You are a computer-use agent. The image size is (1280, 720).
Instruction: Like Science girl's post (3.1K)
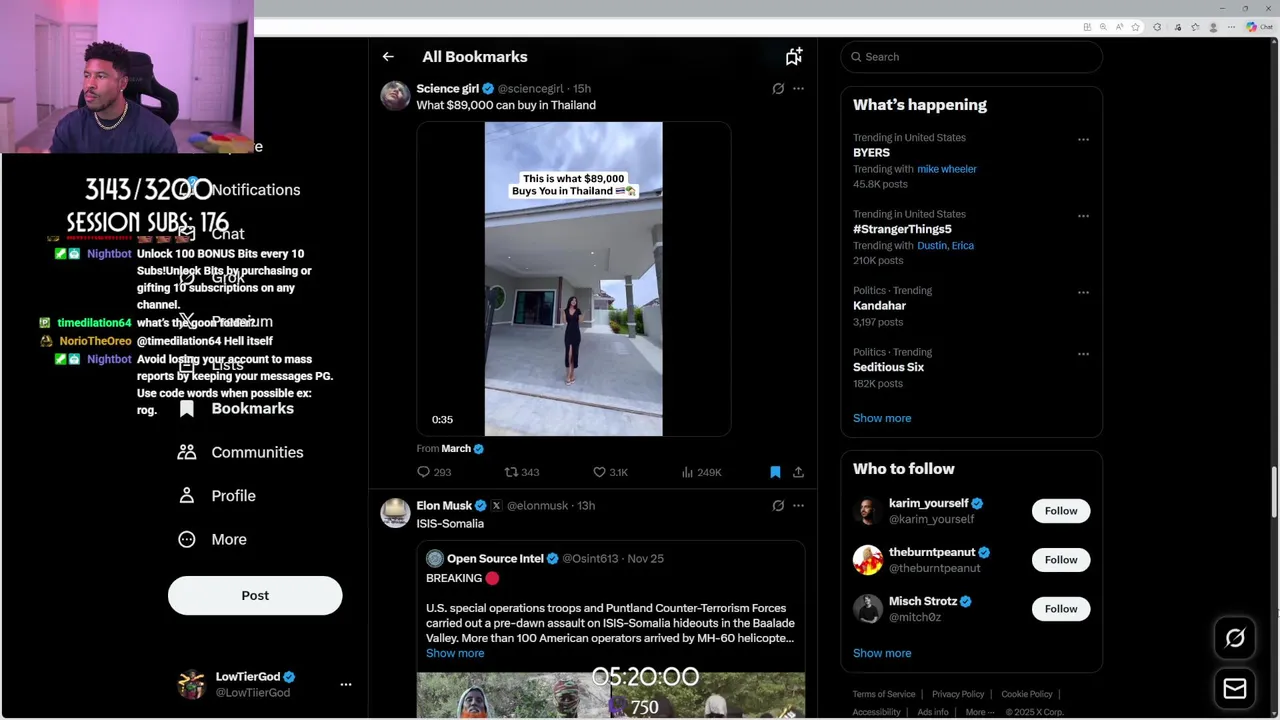(x=610, y=472)
